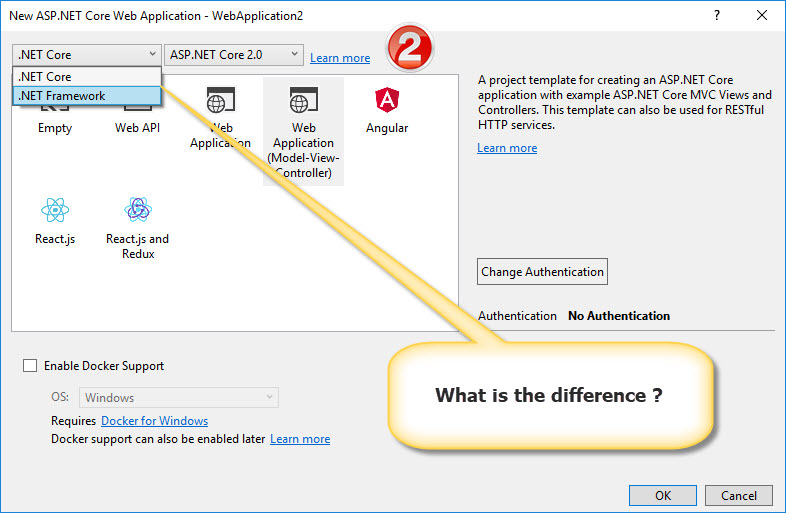Click the help question mark in title bar
786x513 pixels.
(x=717, y=16)
